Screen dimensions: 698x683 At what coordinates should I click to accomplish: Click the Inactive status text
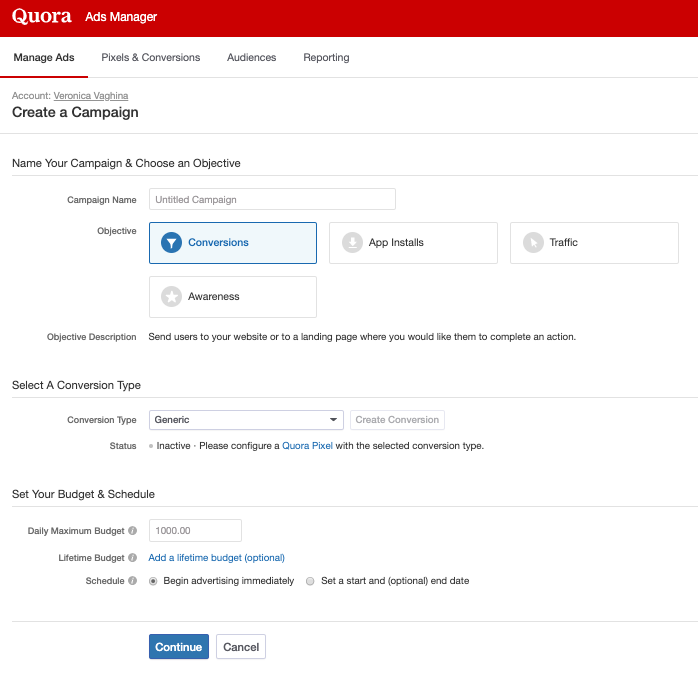pos(173,446)
